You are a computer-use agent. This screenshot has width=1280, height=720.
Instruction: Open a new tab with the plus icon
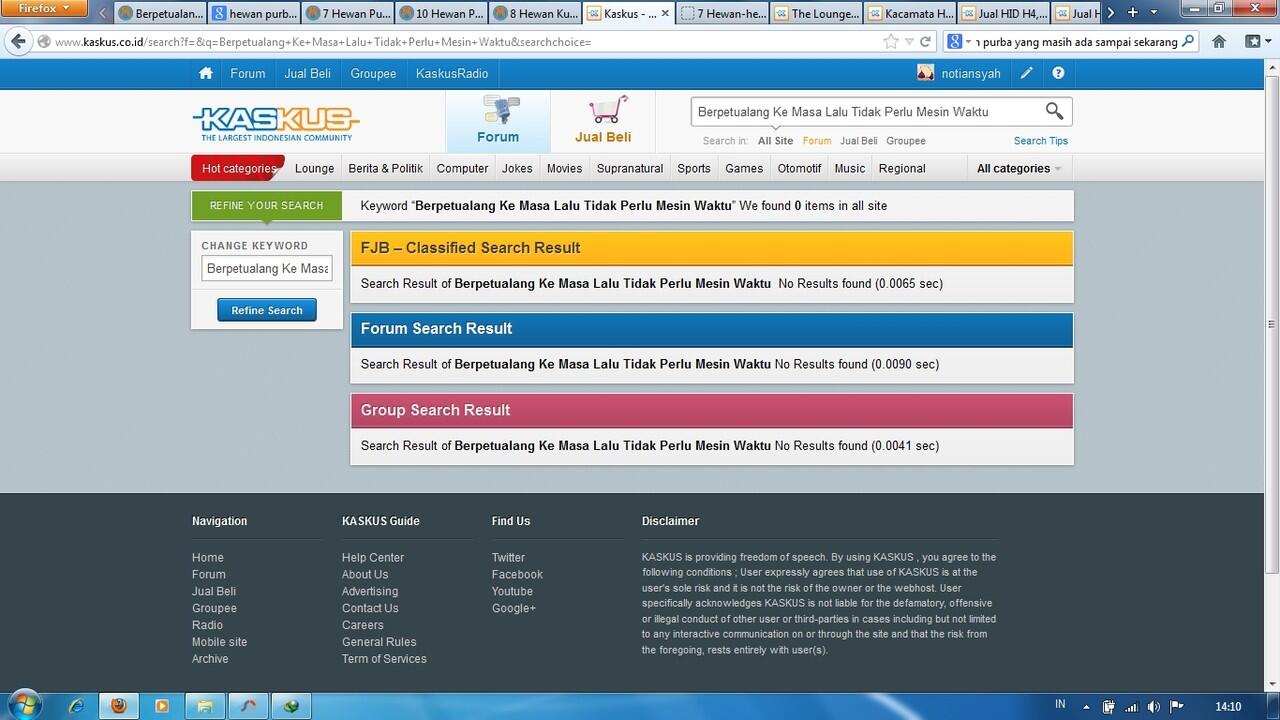(x=1132, y=13)
